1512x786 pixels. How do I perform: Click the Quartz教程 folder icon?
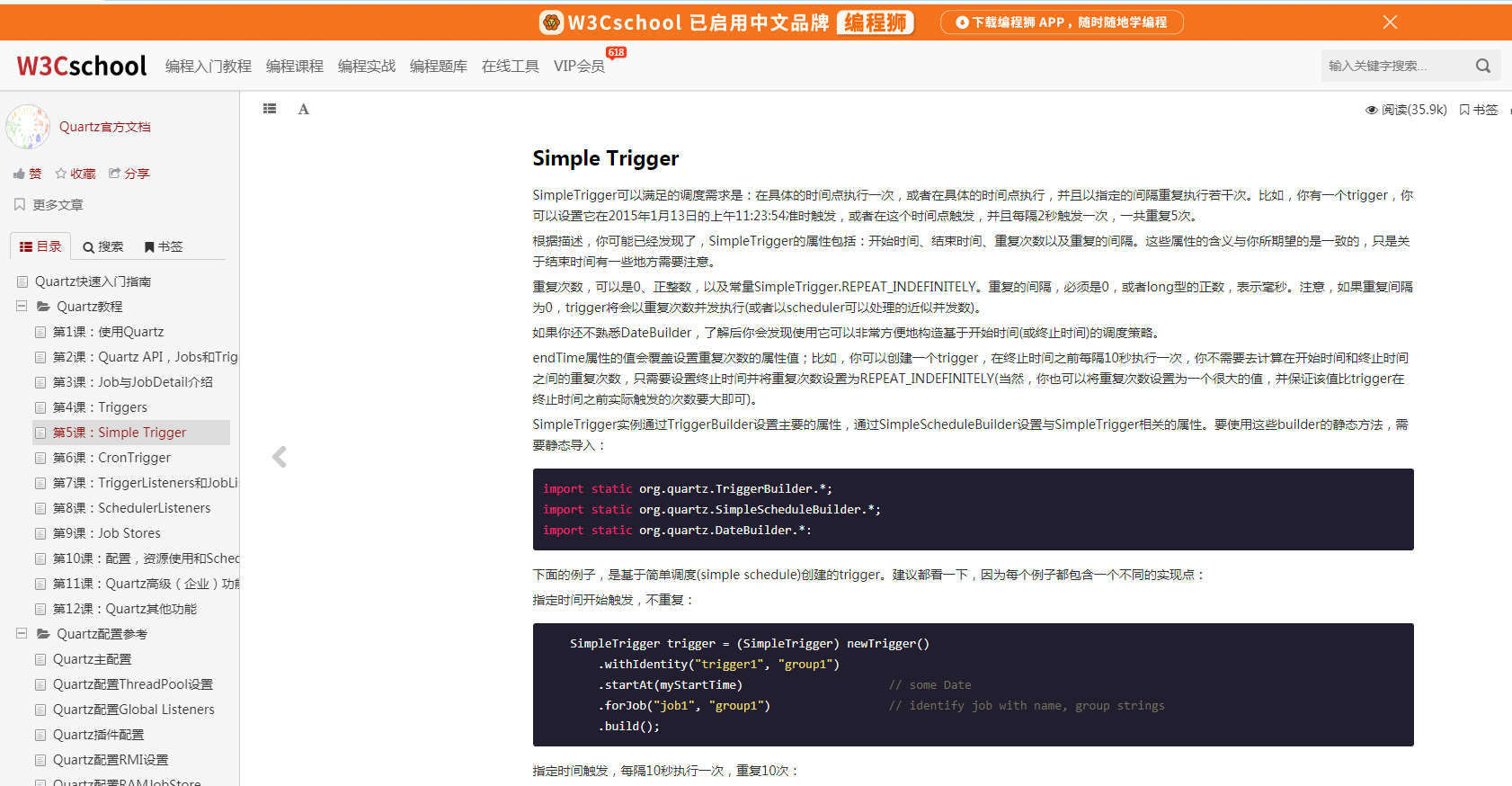coord(42,307)
